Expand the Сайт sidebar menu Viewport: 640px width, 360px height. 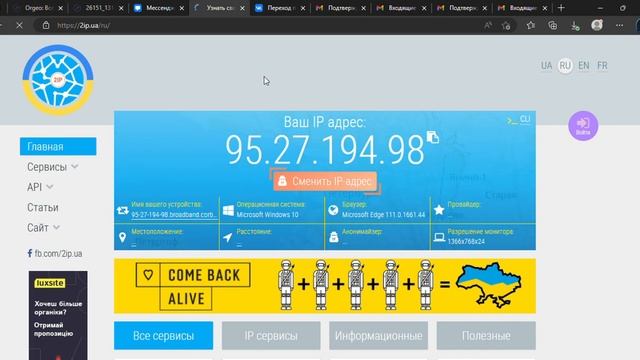(x=43, y=228)
